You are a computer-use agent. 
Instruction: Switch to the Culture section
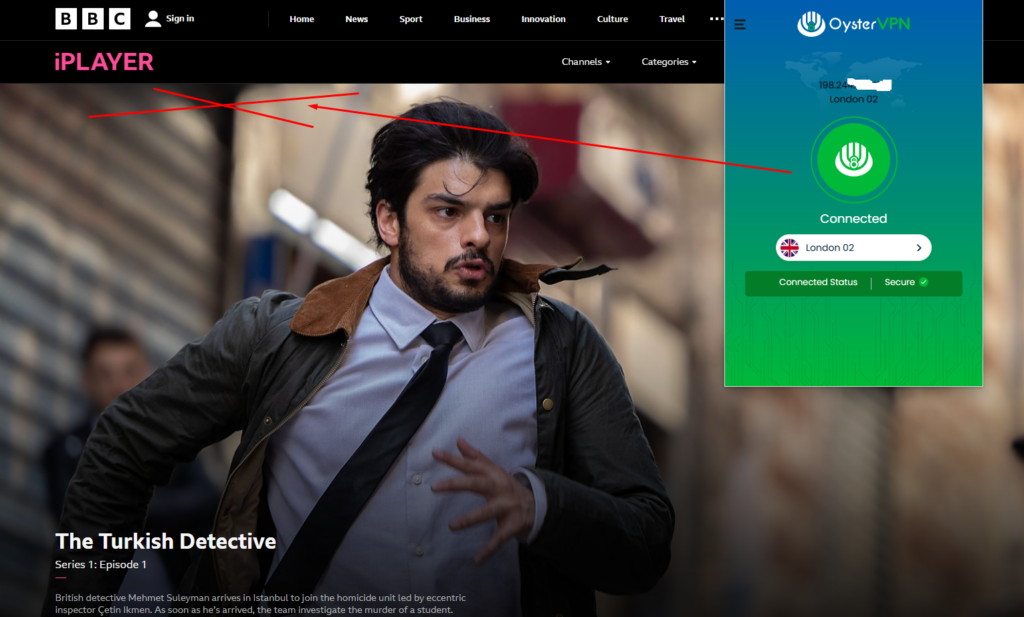click(612, 18)
